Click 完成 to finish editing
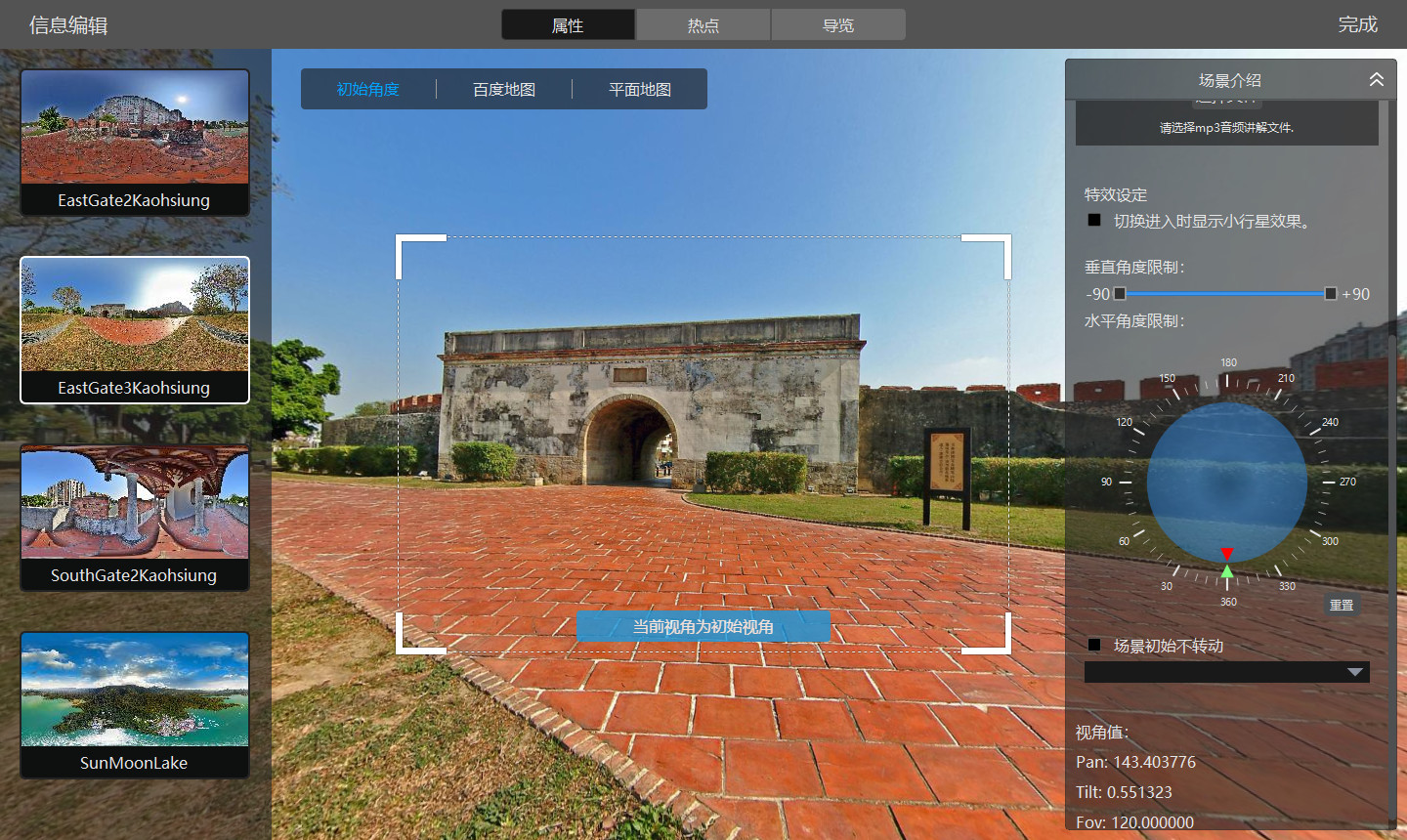The width and height of the screenshot is (1407, 840). (x=1357, y=24)
